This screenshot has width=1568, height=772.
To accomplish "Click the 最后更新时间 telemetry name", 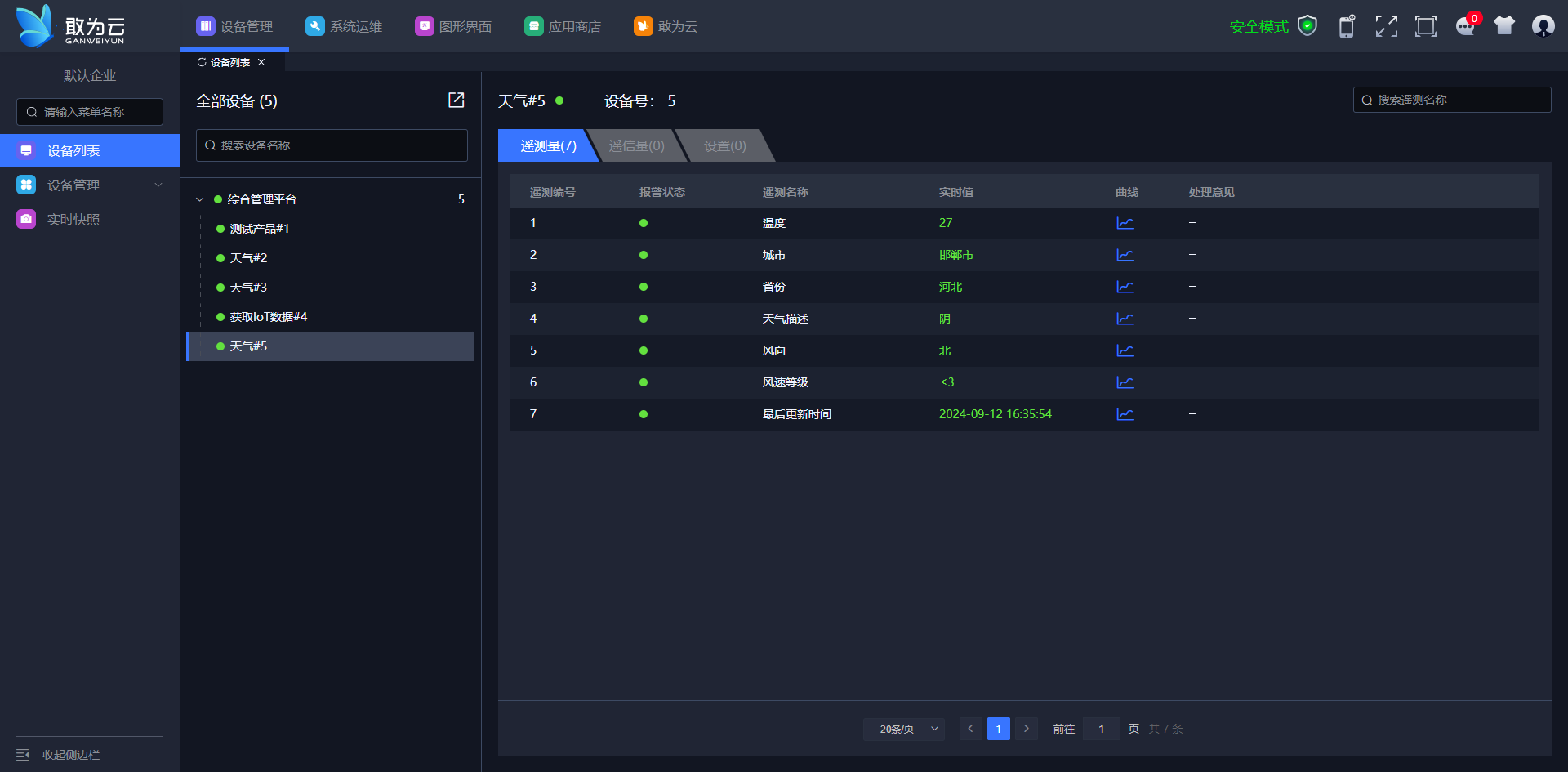I will click(x=797, y=414).
